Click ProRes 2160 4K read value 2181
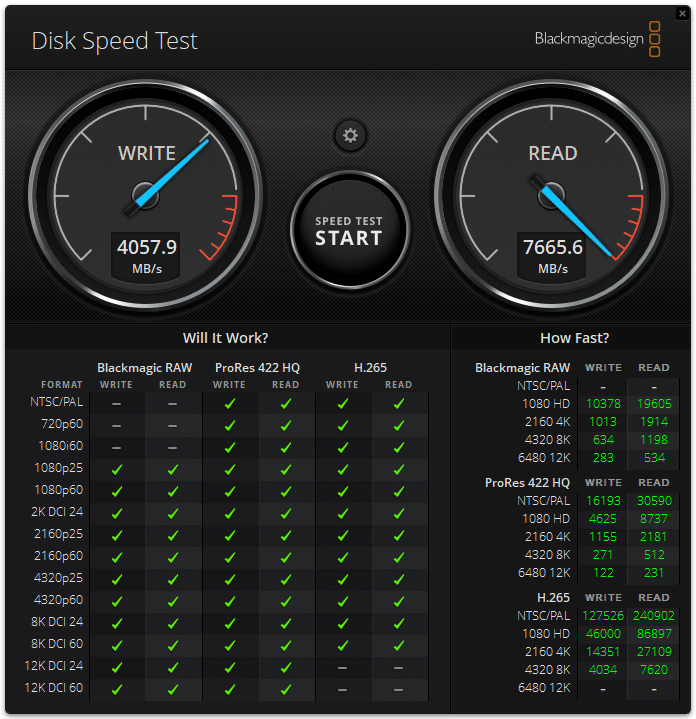 (x=654, y=536)
